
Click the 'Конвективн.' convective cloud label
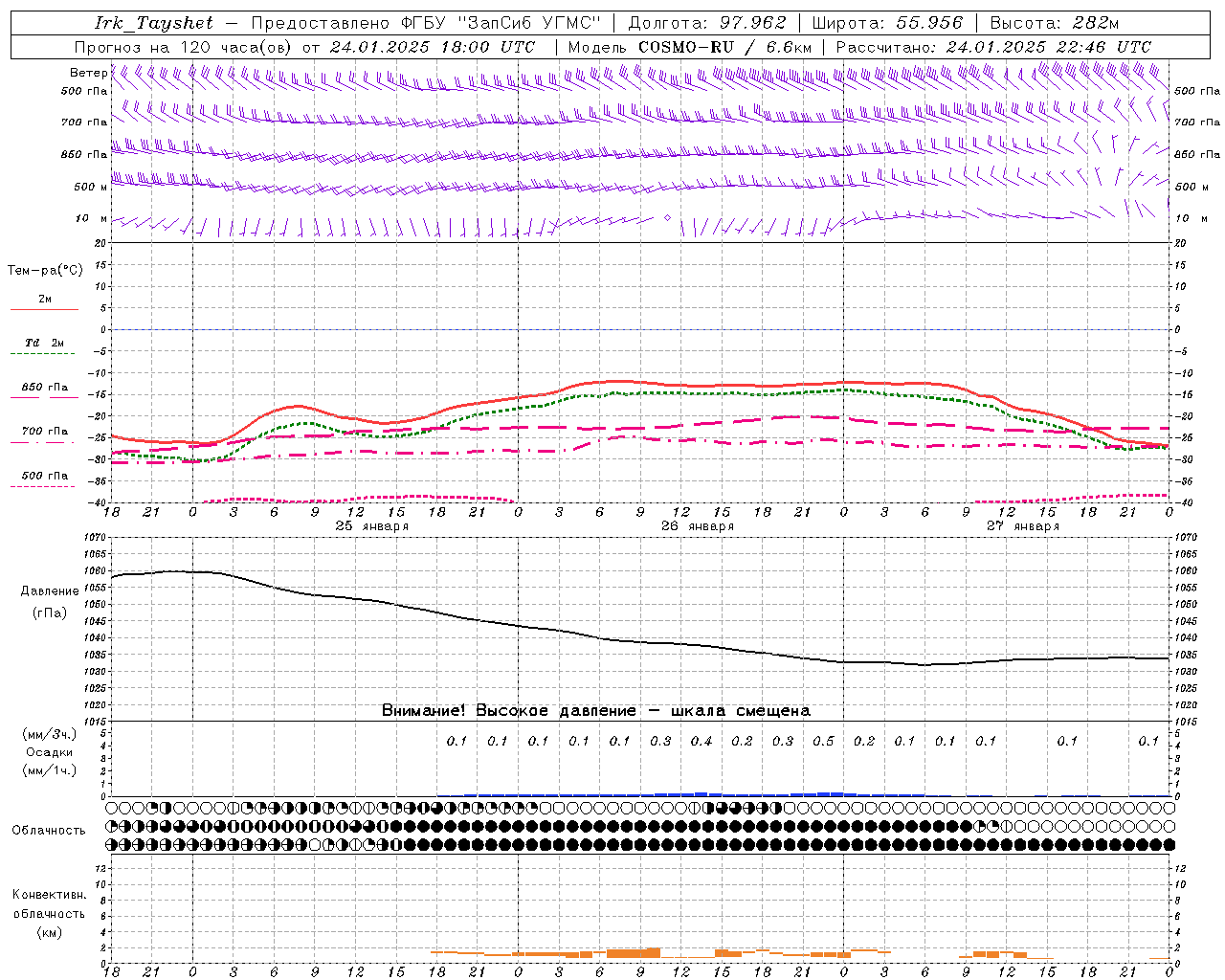coord(50,895)
